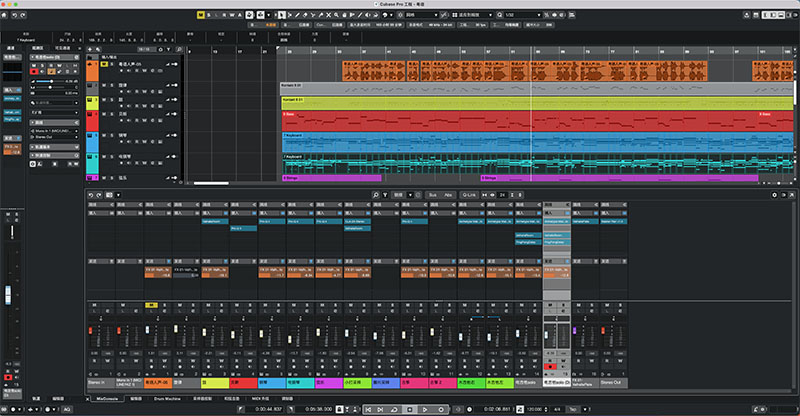This screenshot has height=416, width=800.
Task: Click the transport Play button
Action: coord(424,409)
